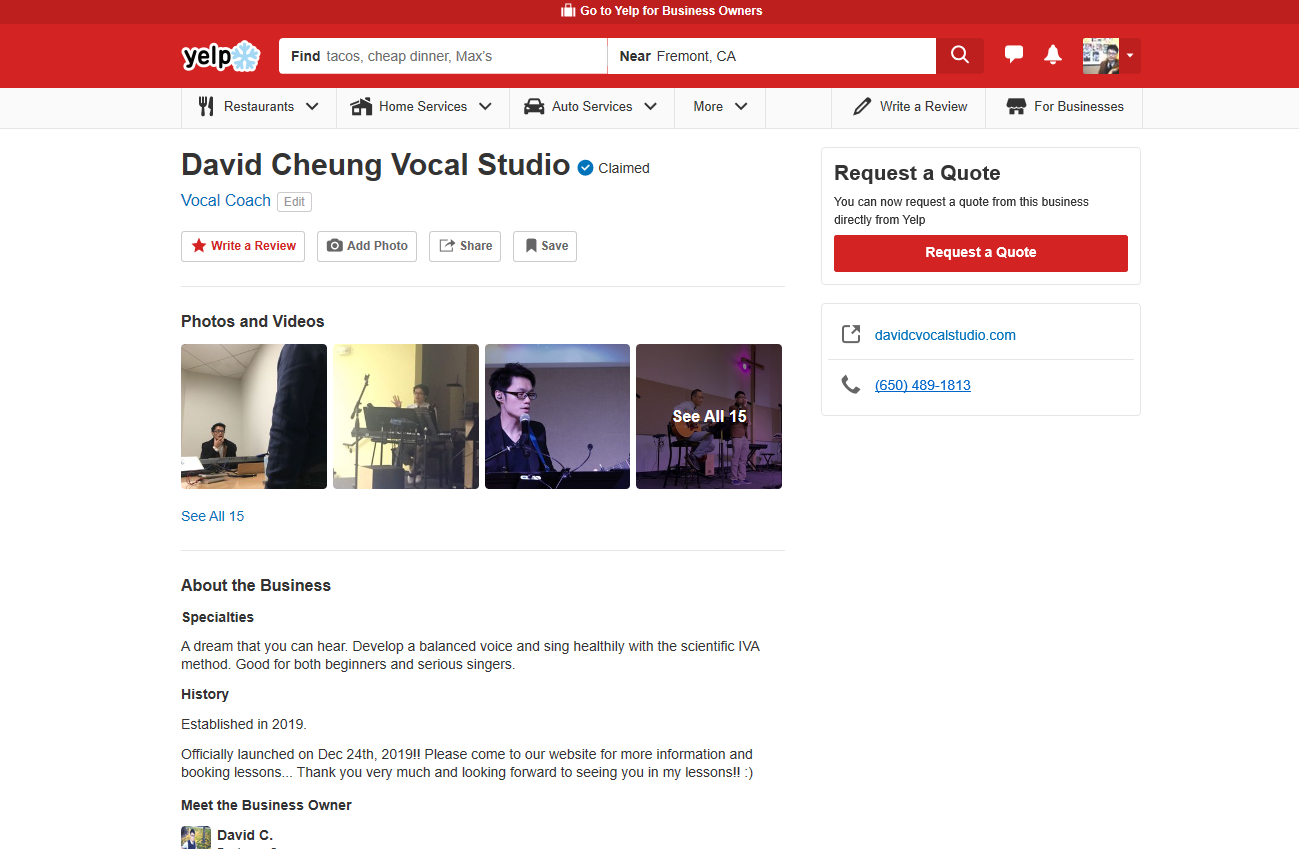Screen dimensions: 1299x849
Task: Click the magnifying glass search button
Action: click(x=960, y=56)
